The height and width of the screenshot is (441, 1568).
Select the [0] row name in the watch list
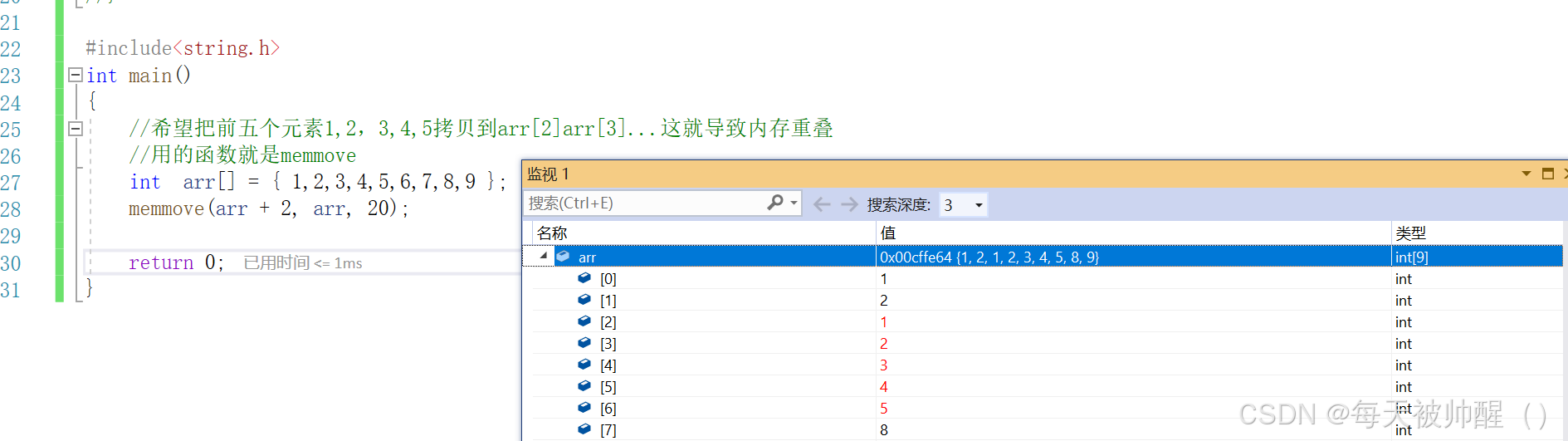coord(608,279)
